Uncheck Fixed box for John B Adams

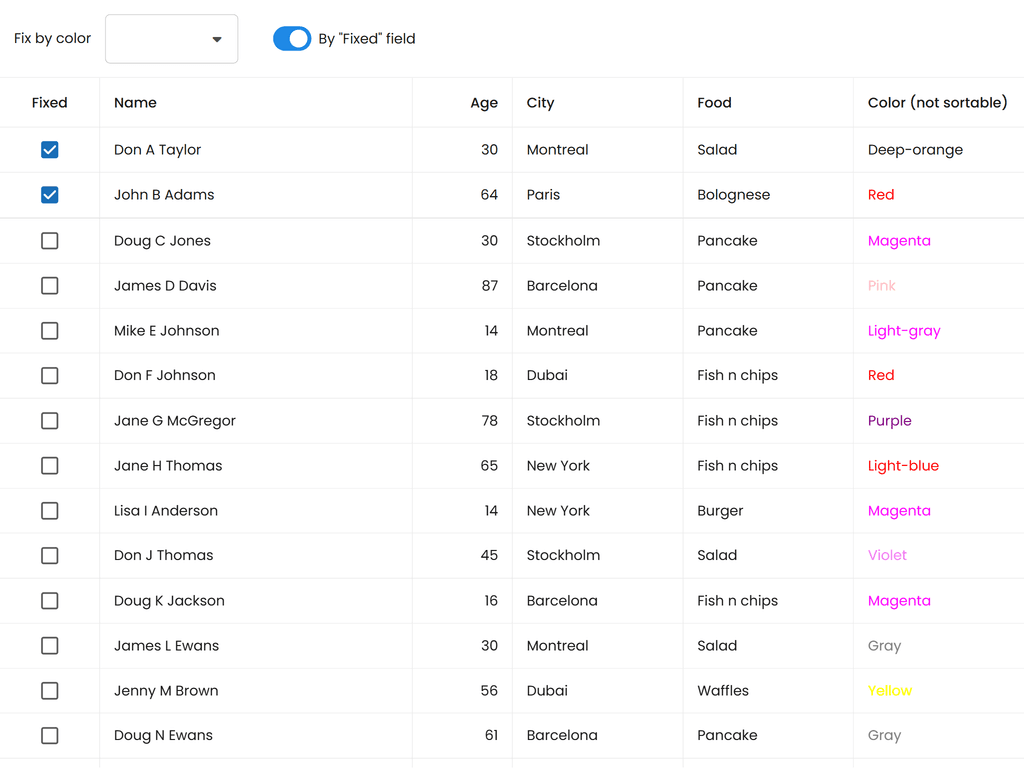click(50, 195)
